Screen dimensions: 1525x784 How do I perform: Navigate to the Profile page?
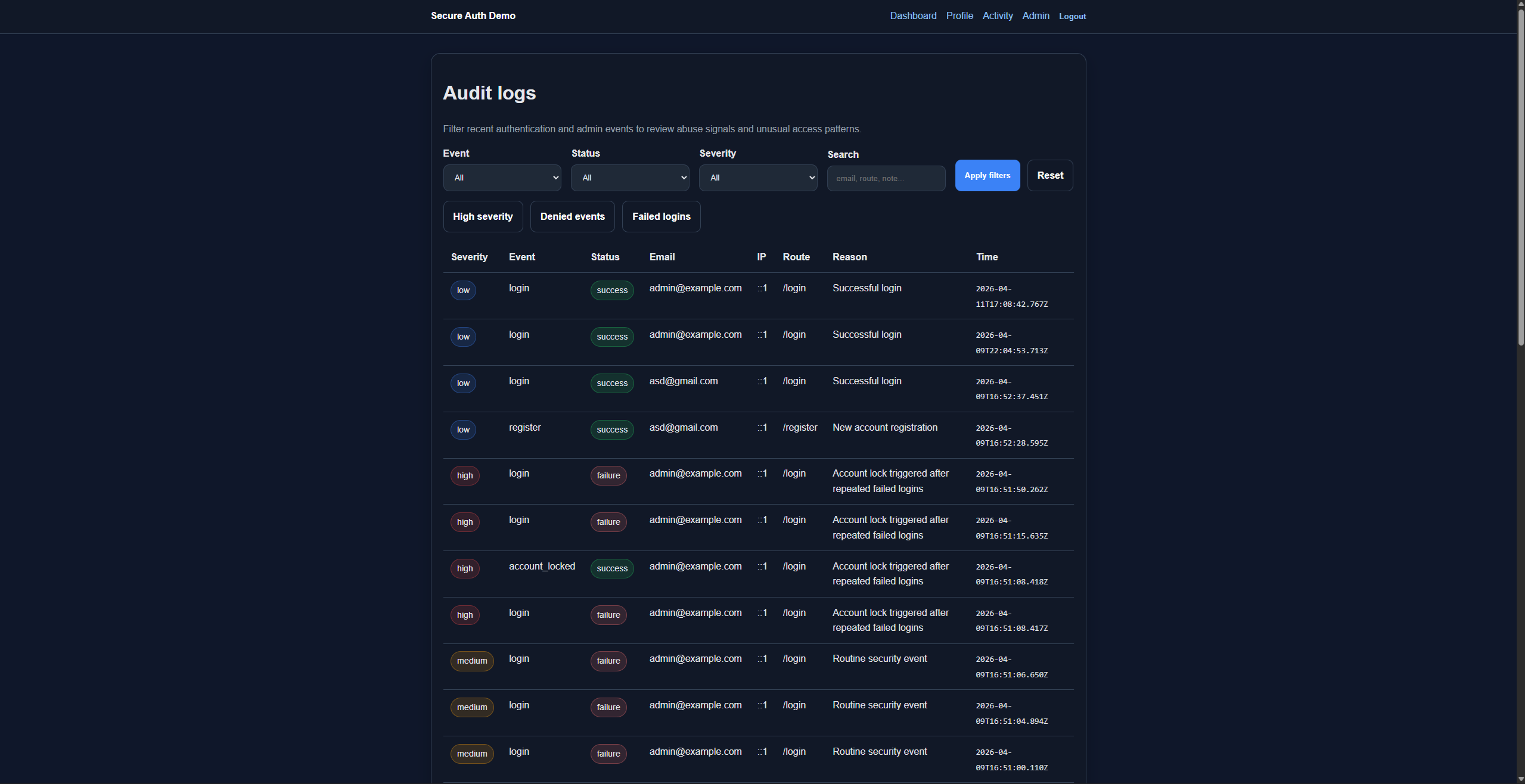click(x=959, y=15)
